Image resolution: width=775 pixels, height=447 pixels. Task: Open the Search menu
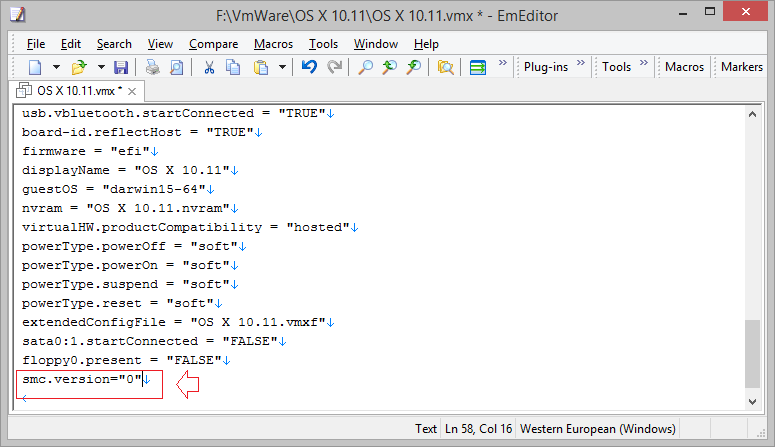click(114, 44)
